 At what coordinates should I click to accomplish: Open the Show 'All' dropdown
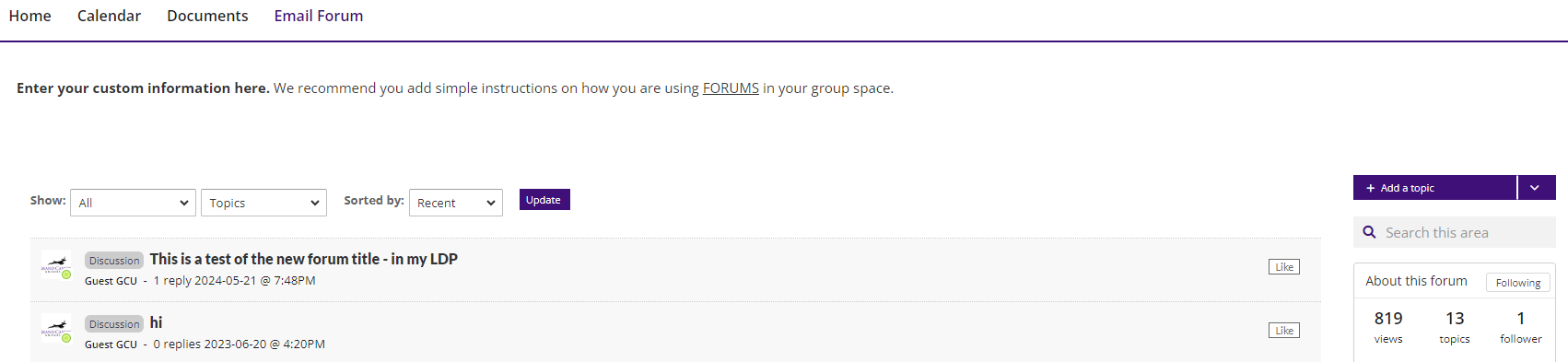(133, 203)
